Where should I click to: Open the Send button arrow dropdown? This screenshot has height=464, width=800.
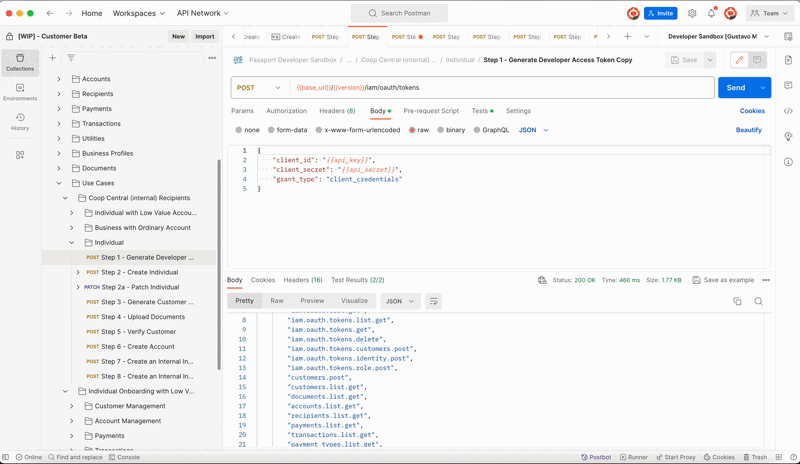762,88
